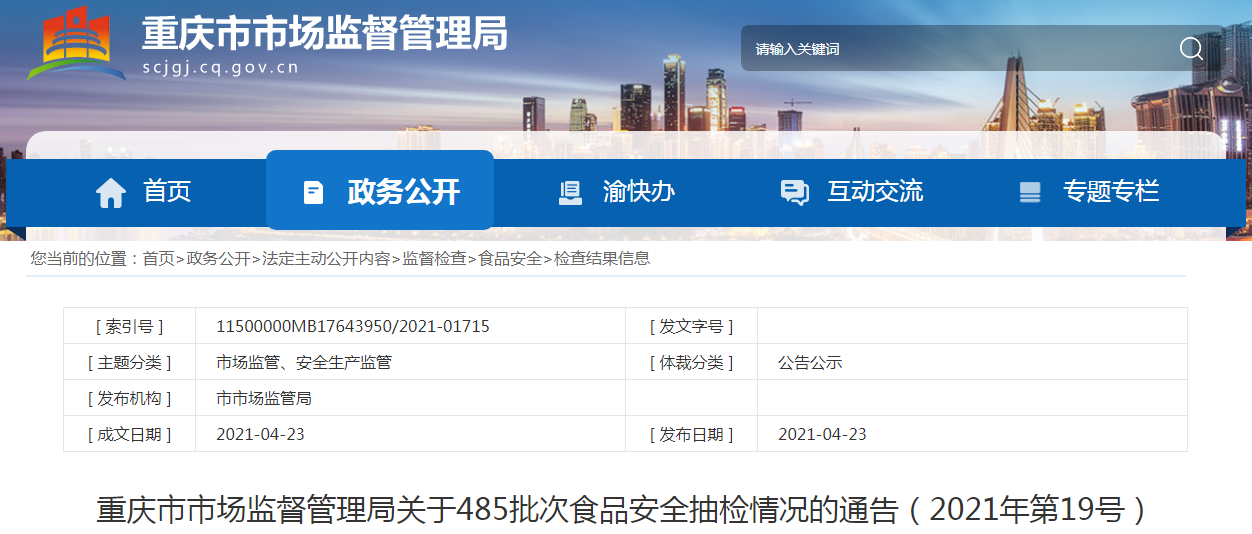1252x534 pixels.
Task: Open the 专题专栏 navigation tab
Action: coord(1088,191)
